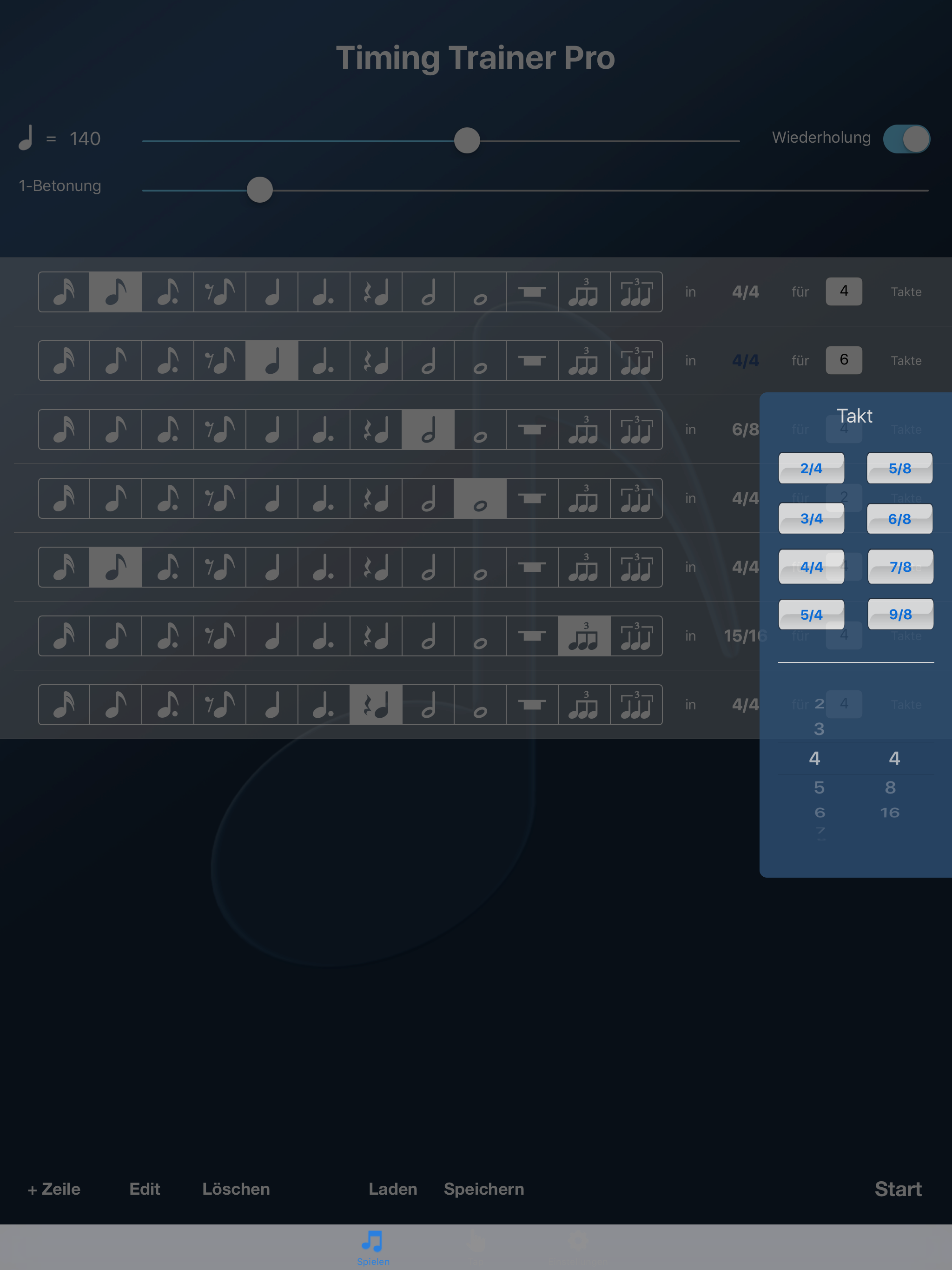Click the 1-Betonung slider handle
Screen dimensions: 952x1270
pyautogui.click(x=259, y=190)
